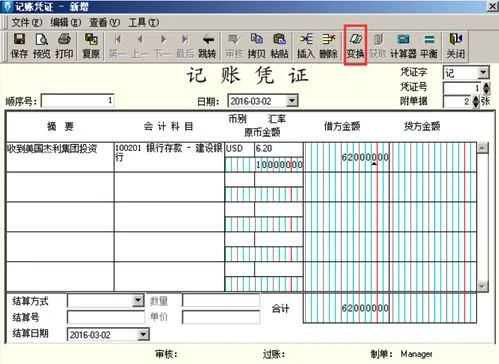Click the currency cell 'USD'
Viewport: 499px width, 364px height.
[x=240, y=149]
